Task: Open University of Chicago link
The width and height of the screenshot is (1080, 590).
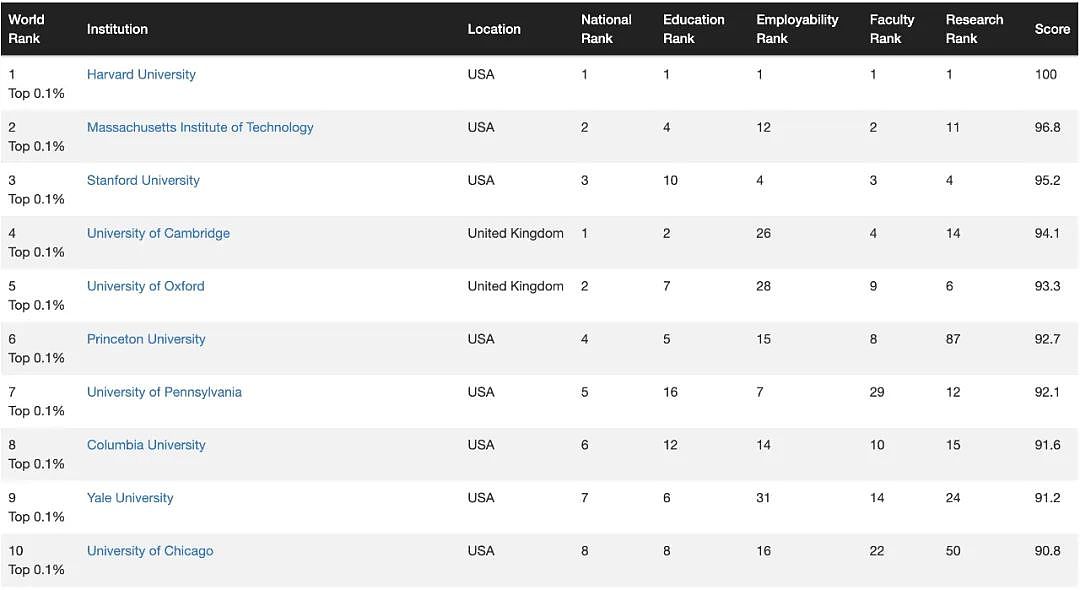Action: (150, 551)
